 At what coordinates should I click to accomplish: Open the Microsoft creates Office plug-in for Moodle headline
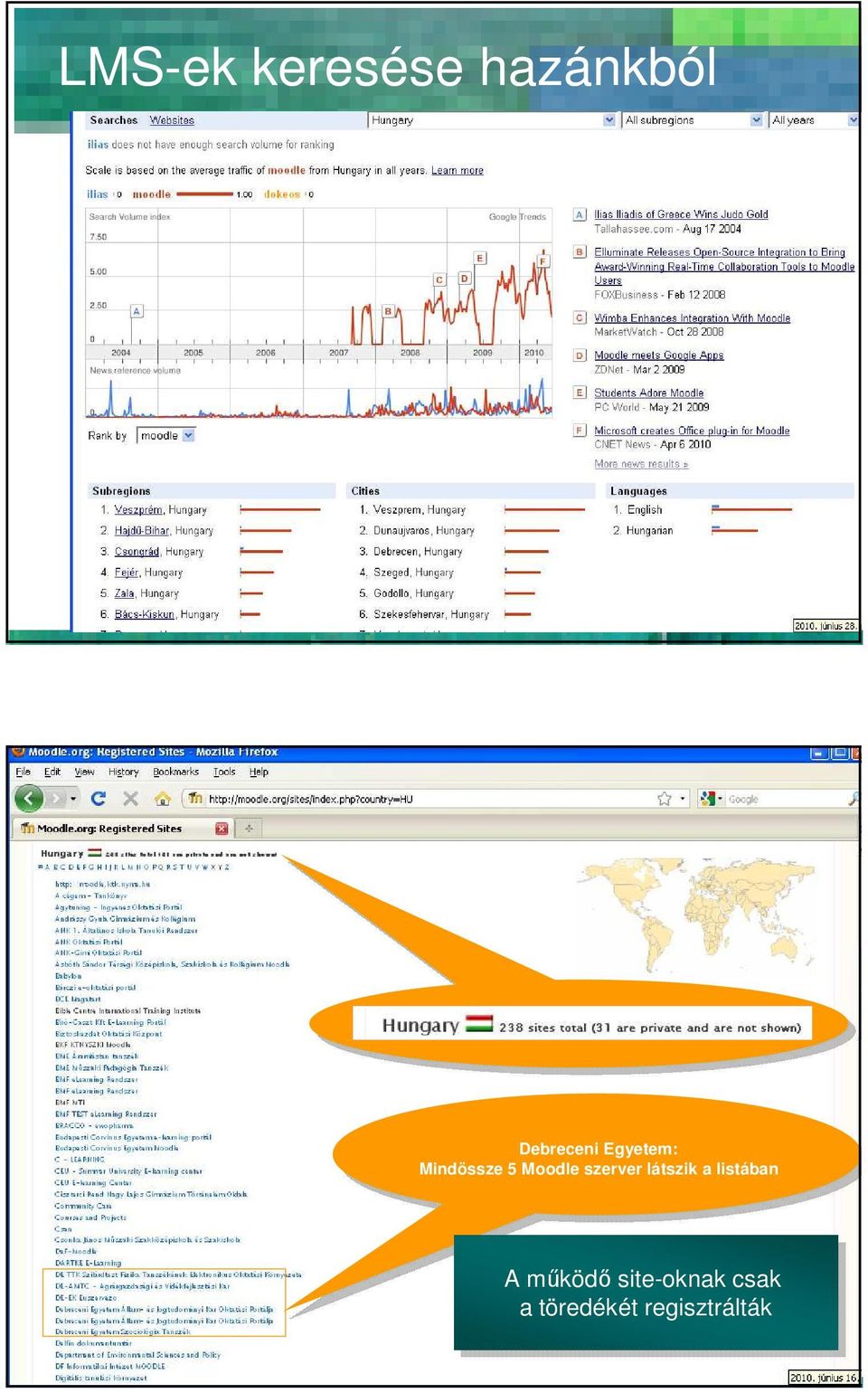692,431
